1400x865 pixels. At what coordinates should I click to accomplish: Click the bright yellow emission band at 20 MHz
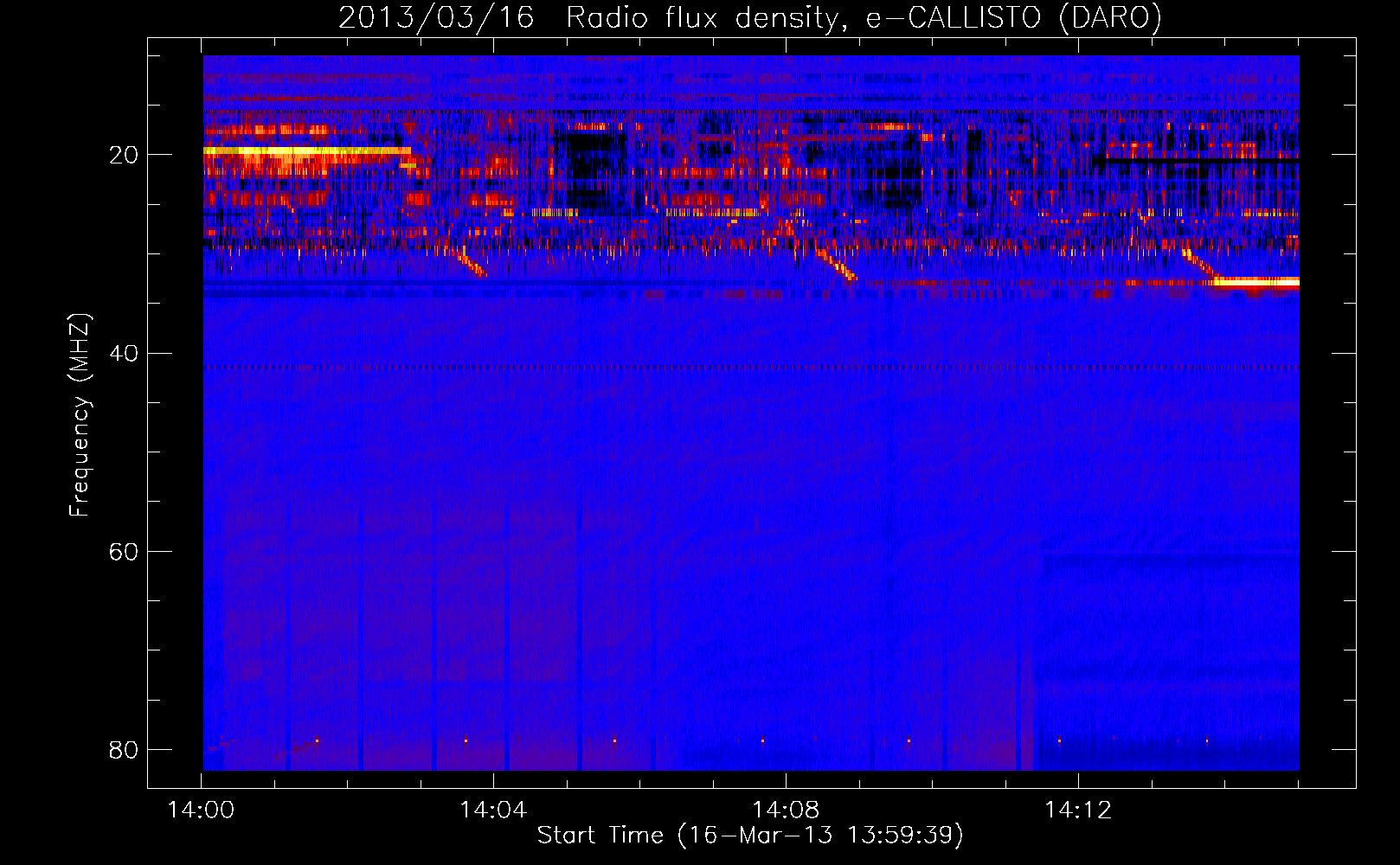click(x=307, y=151)
